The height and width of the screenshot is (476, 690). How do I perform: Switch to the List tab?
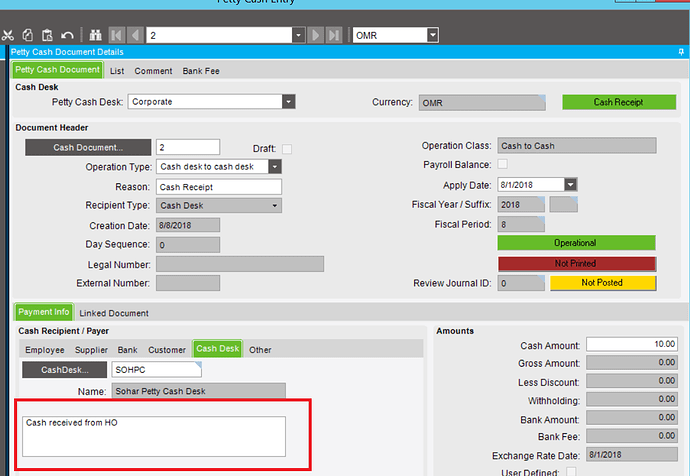(117, 71)
